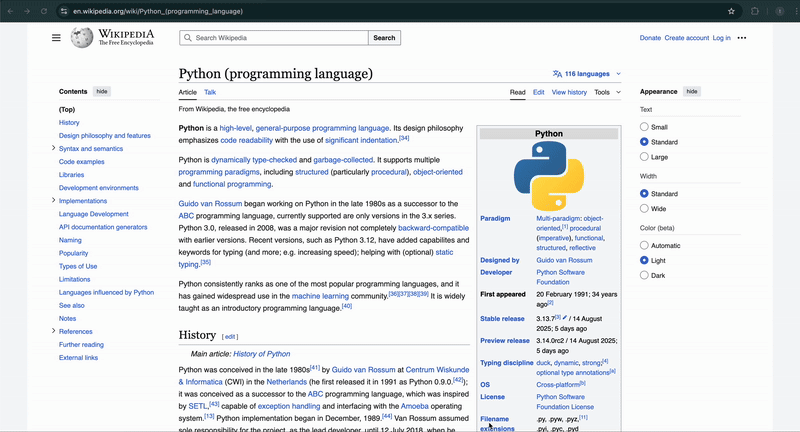Click the browser forward arrow
This screenshot has width=800, height=432.
[x=27, y=11]
